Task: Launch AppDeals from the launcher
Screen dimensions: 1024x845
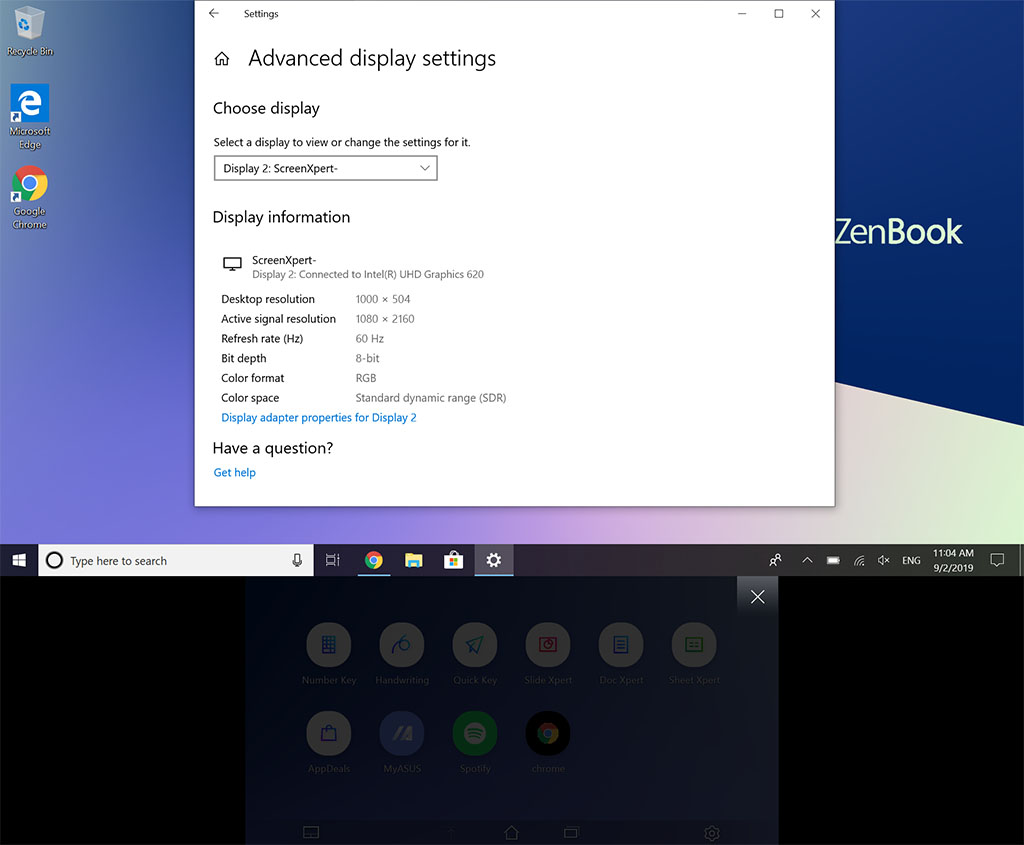Action: 328,742
